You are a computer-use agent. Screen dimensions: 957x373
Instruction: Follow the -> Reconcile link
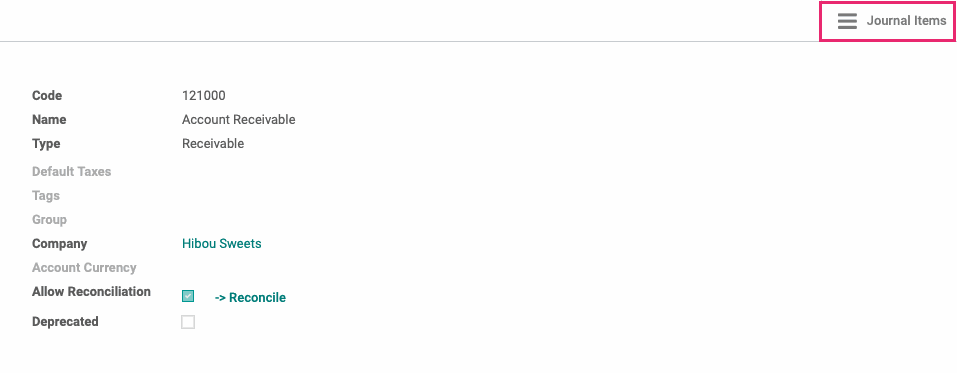point(250,298)
